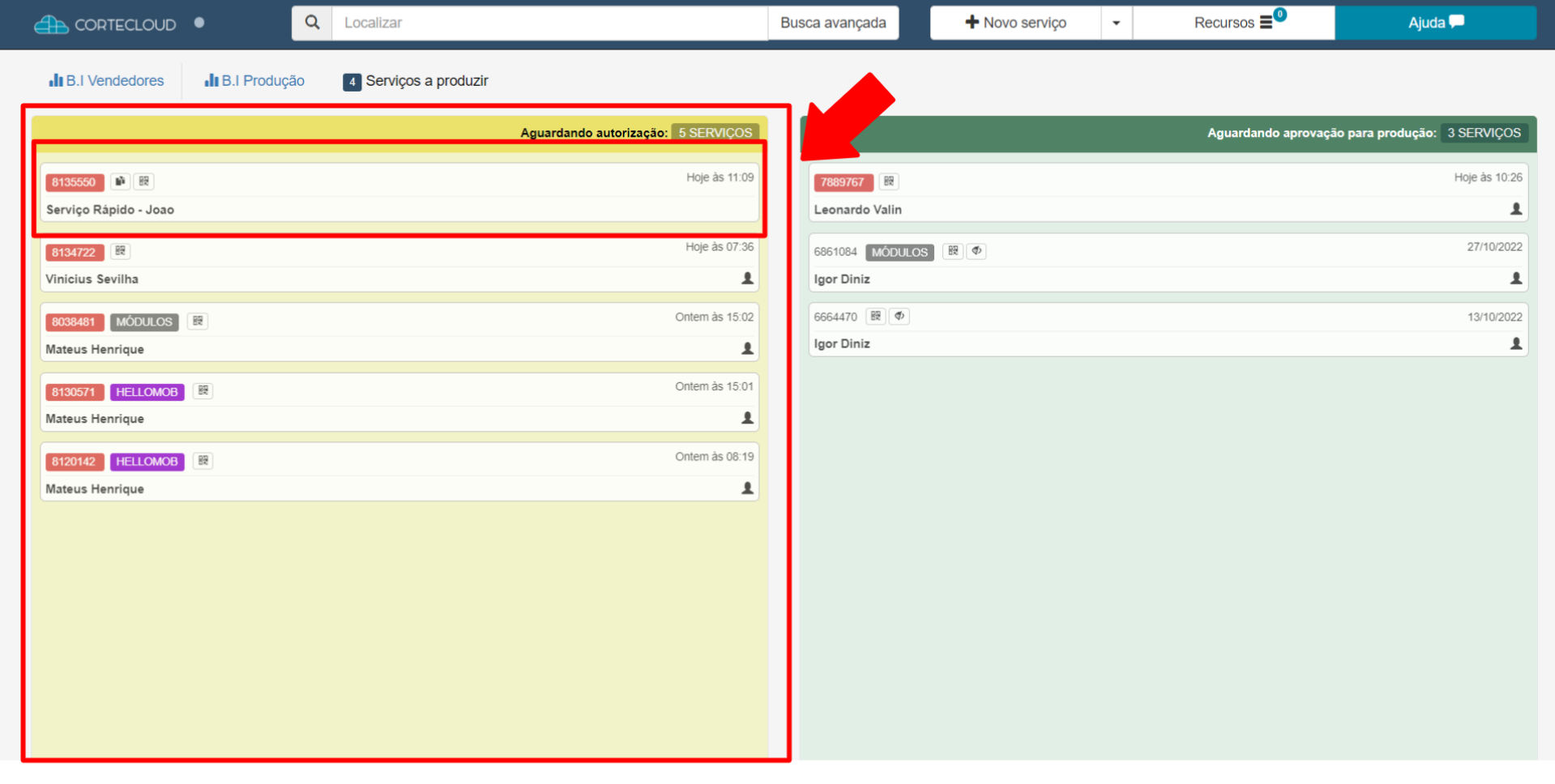
Task: Click the 5 SERVIÇOS count badge
Action: click(715, 132)
